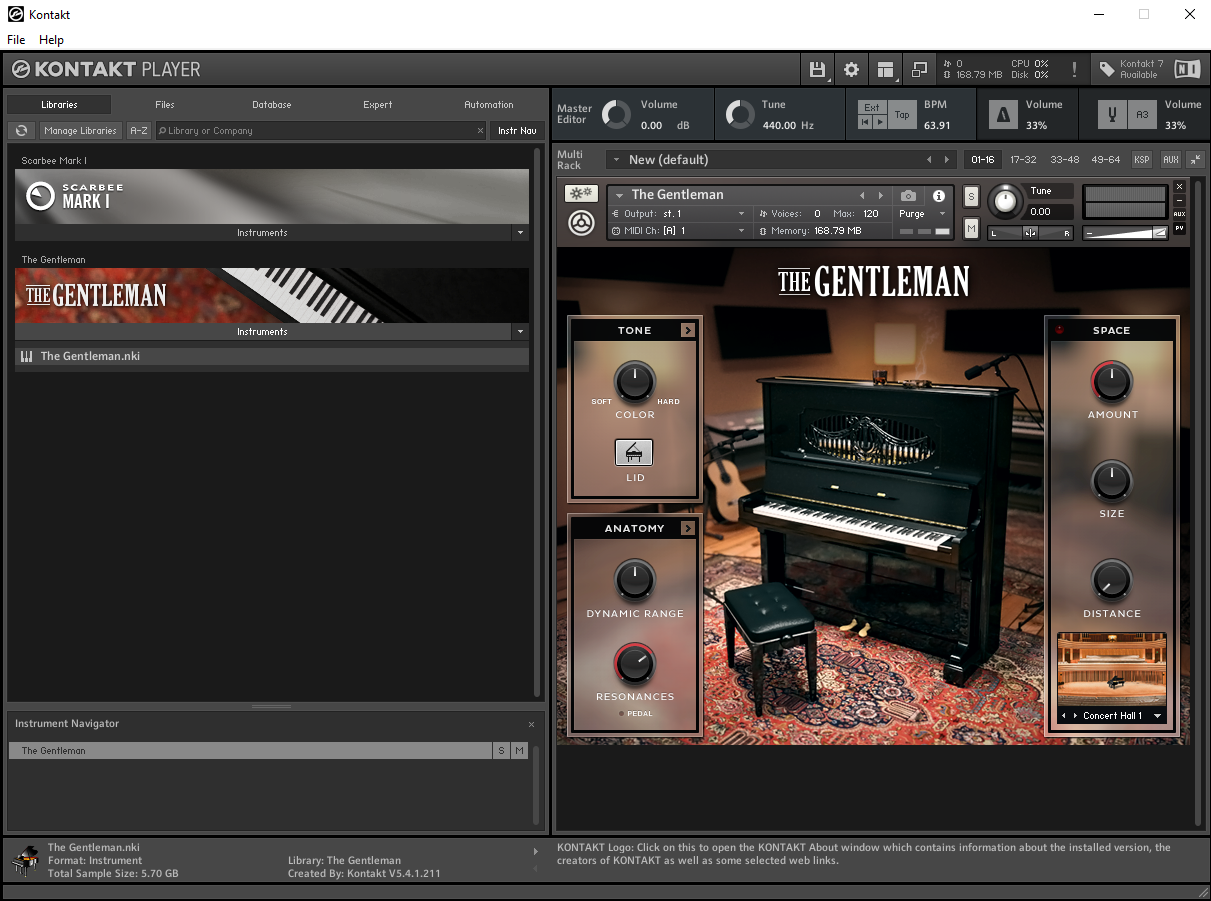Image resolution: width=1211 pixels, height=901 pixels.
Task: Expand the info pane arrow in the status bar
Action: (x=536, y=852)
